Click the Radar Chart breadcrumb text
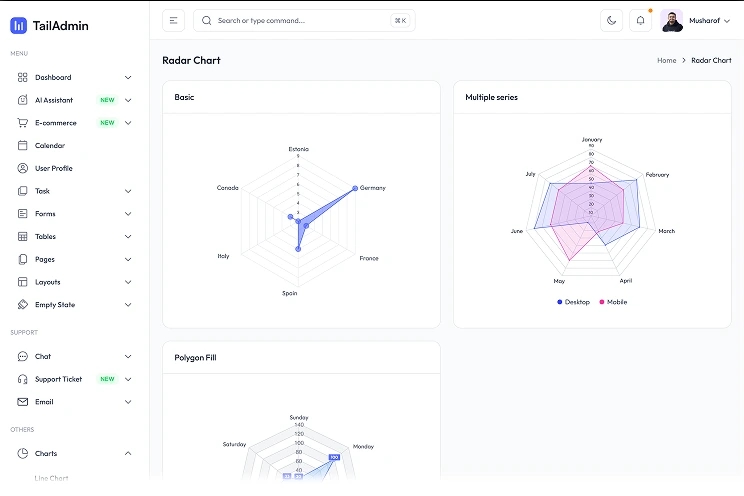 (711, 60)
